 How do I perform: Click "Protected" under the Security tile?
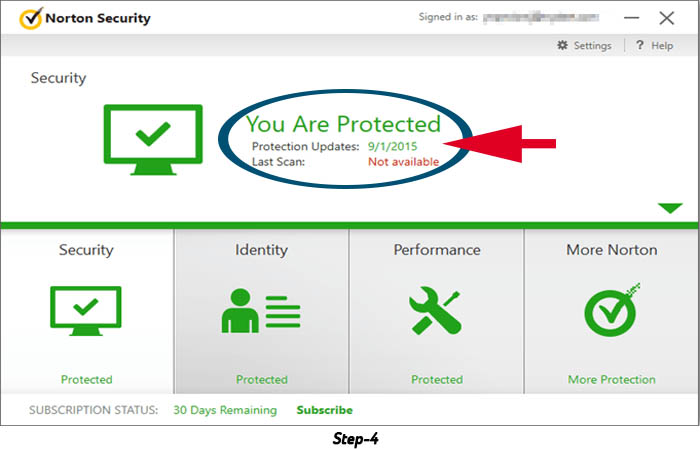tap(87, 379)
